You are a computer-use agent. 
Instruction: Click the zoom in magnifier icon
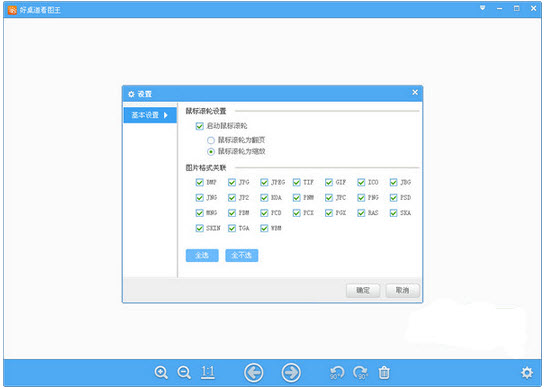click(161, 372)
